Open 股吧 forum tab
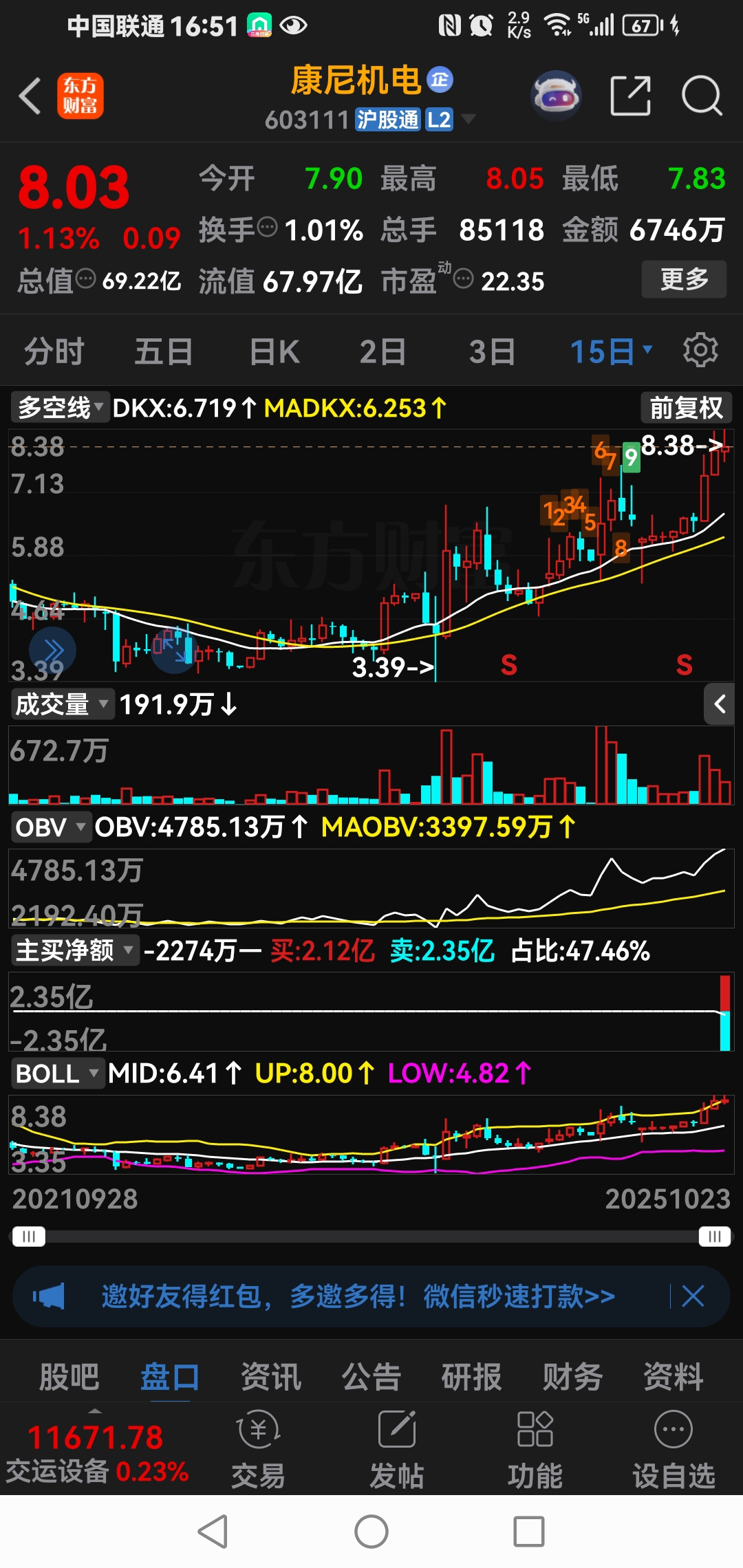 pos(69,1377)
